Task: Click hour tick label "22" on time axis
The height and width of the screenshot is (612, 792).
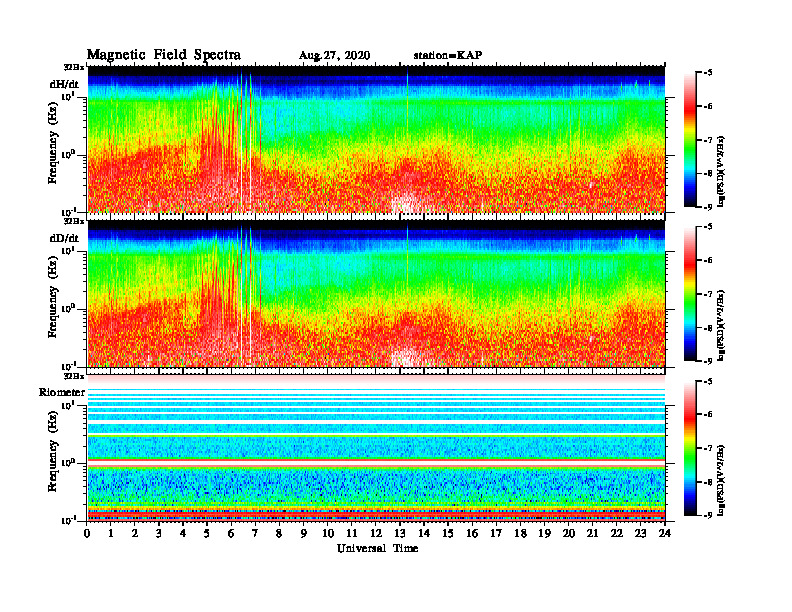Action: pyautogui.click(x=617, y=533)
